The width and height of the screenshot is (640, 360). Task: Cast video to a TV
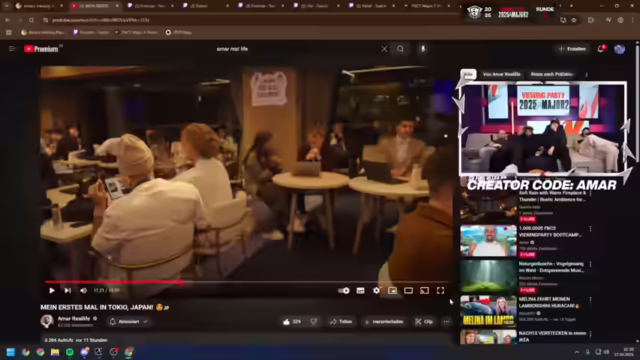point(424,291)
